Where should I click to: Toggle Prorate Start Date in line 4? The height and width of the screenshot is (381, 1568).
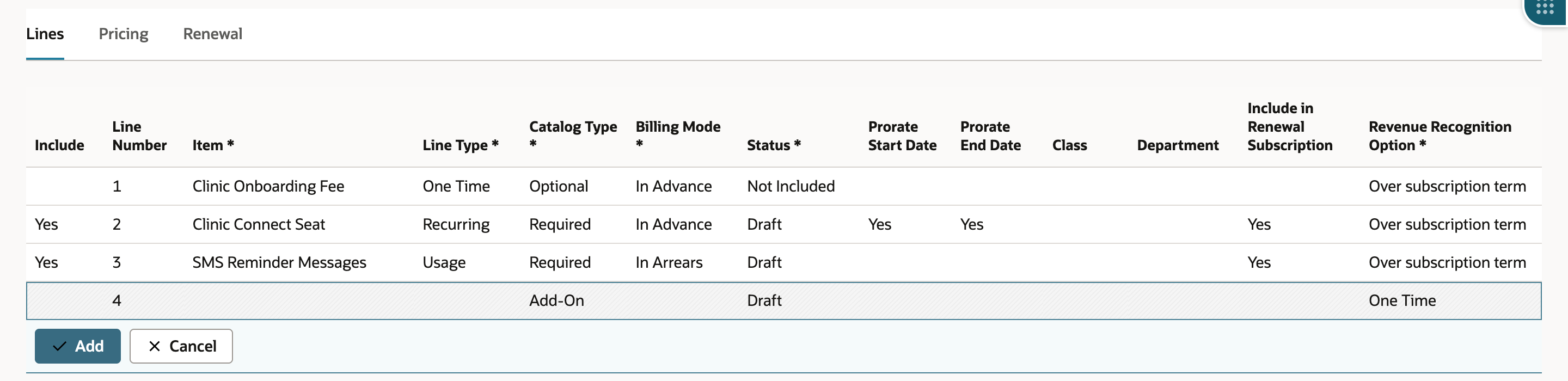(906, 300)
